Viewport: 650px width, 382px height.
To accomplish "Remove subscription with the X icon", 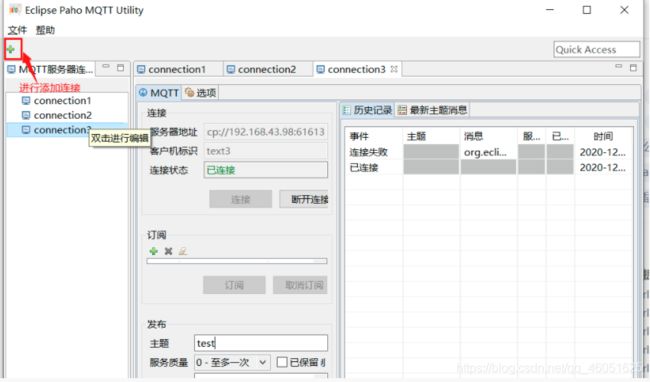I will (168, 251).
